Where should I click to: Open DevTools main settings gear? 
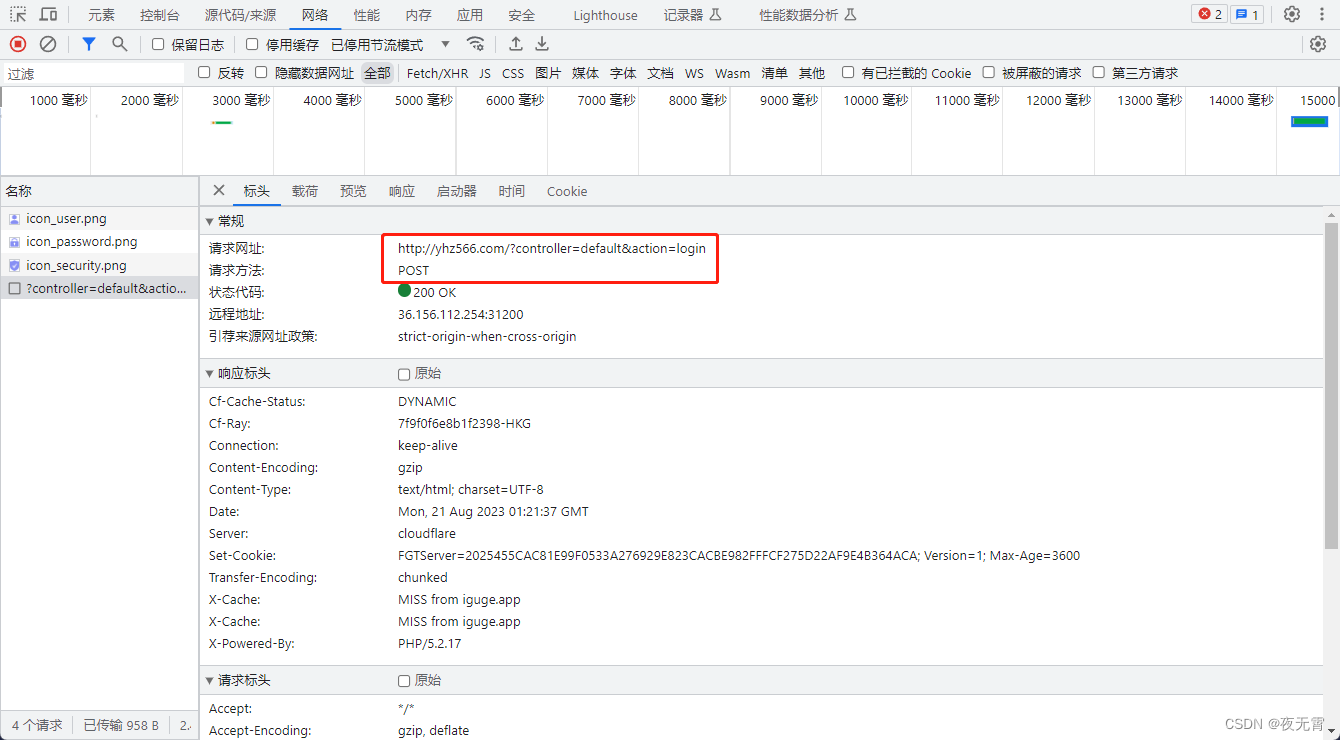click(1292, 14)
